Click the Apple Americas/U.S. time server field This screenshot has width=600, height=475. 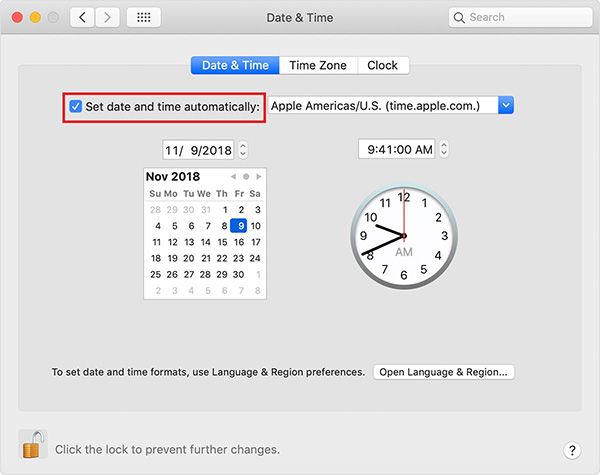click(383, 105)
